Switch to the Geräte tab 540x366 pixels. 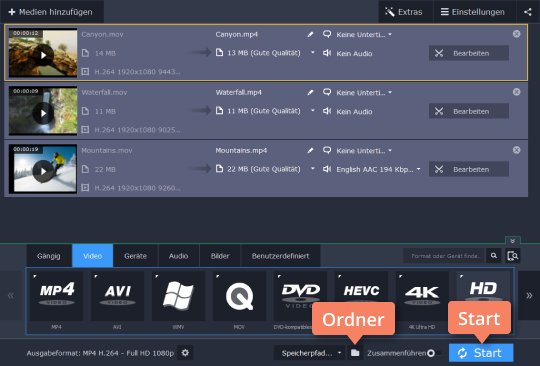tap(135, 256)
